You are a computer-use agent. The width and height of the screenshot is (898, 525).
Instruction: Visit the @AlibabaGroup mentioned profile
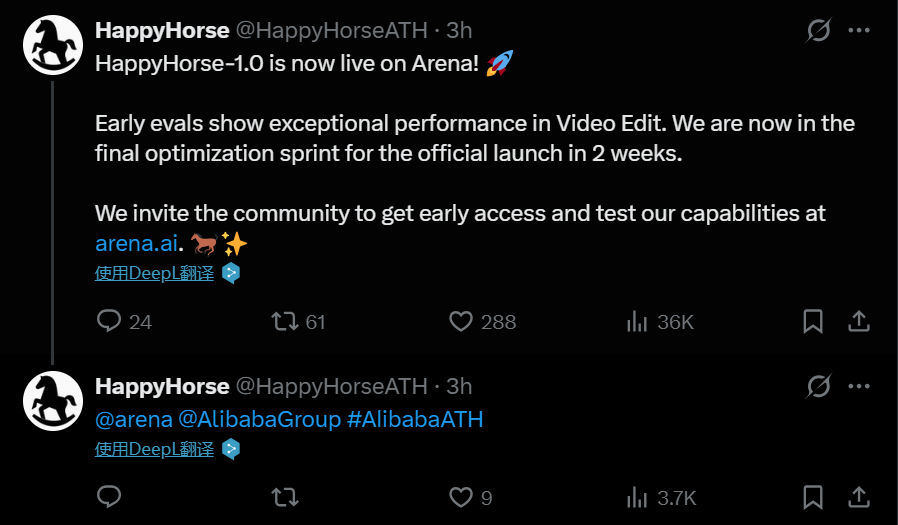pyautogui.click(x=259, y=419)
